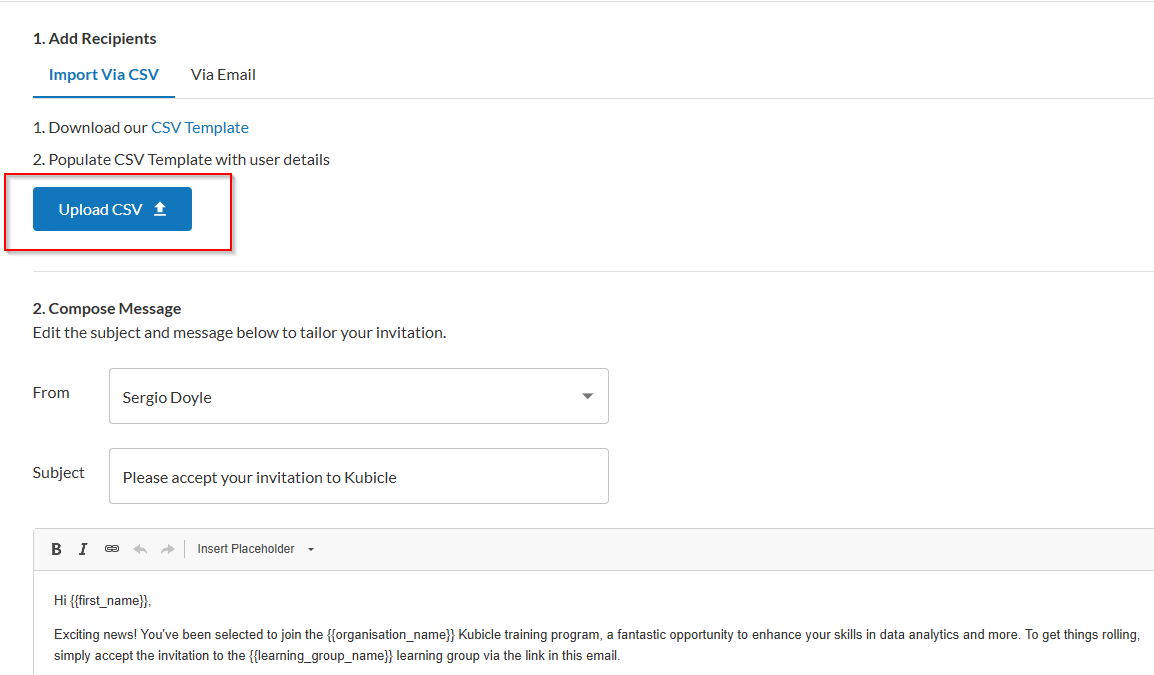
Task: Open the From sender dropdown arrow
Action: tap(587, 397)
